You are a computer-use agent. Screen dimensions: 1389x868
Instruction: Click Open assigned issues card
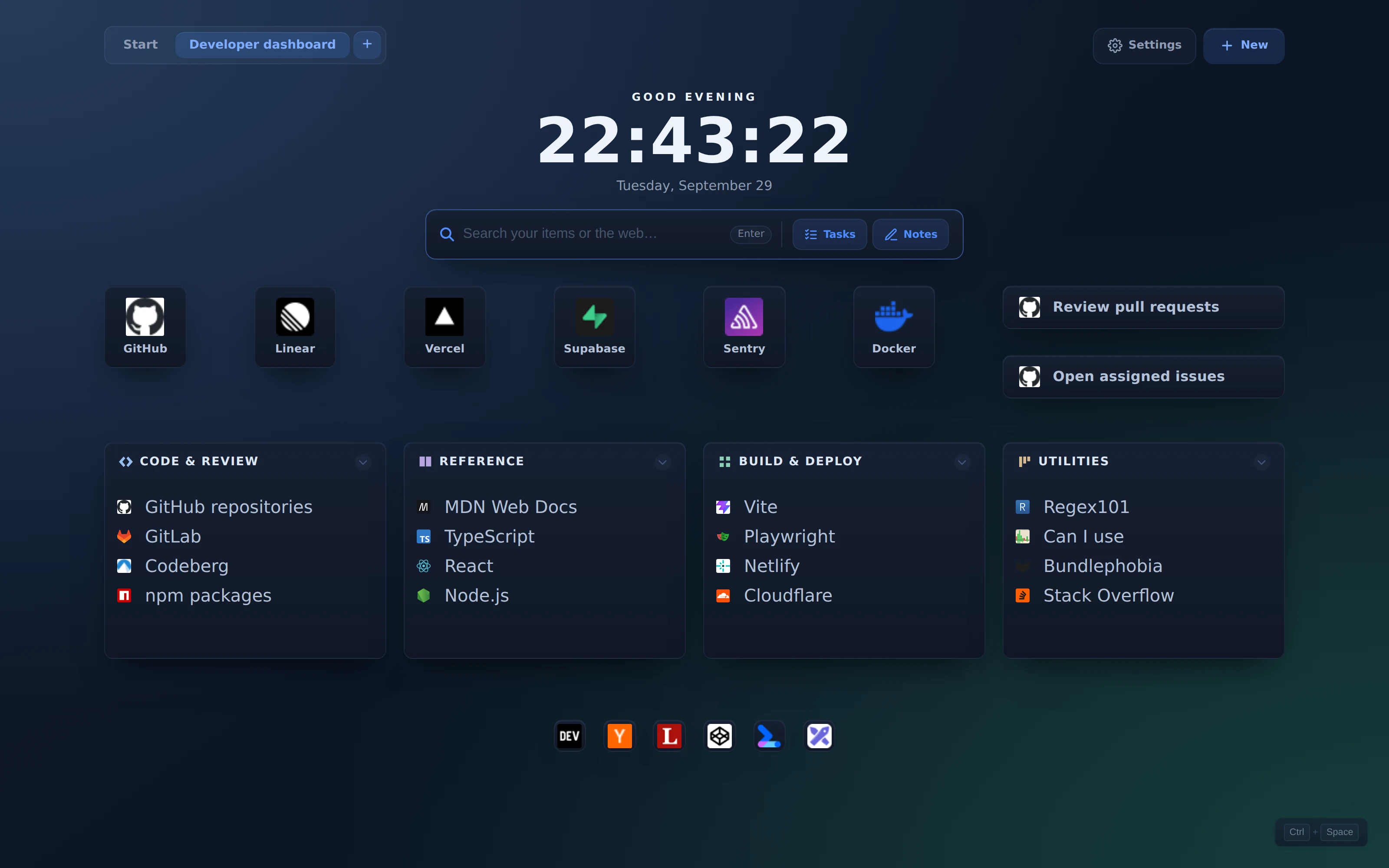(1143, 377)
